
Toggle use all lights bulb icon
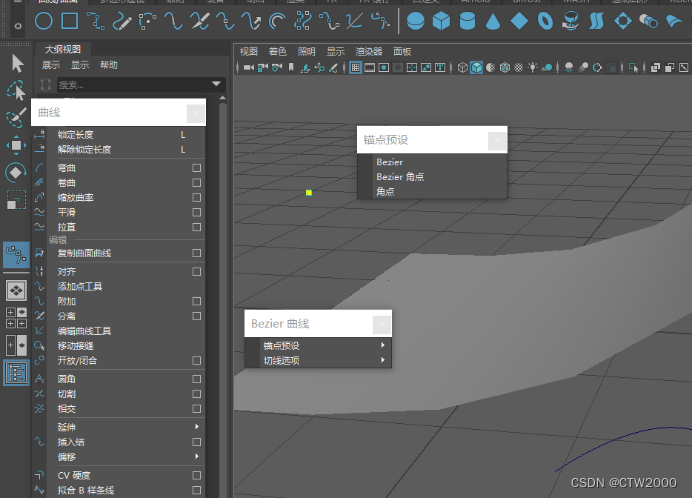(x=533, y=68)
